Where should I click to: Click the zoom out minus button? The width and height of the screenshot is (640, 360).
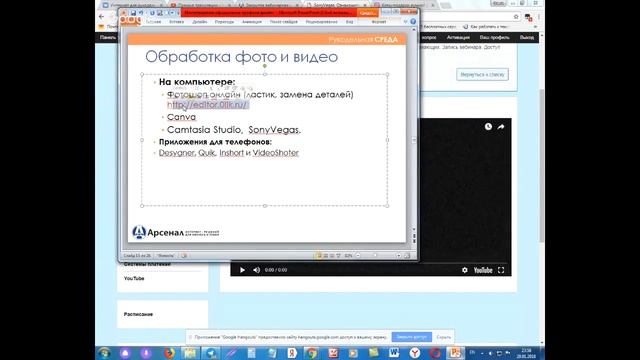click(x=358, y=256)
